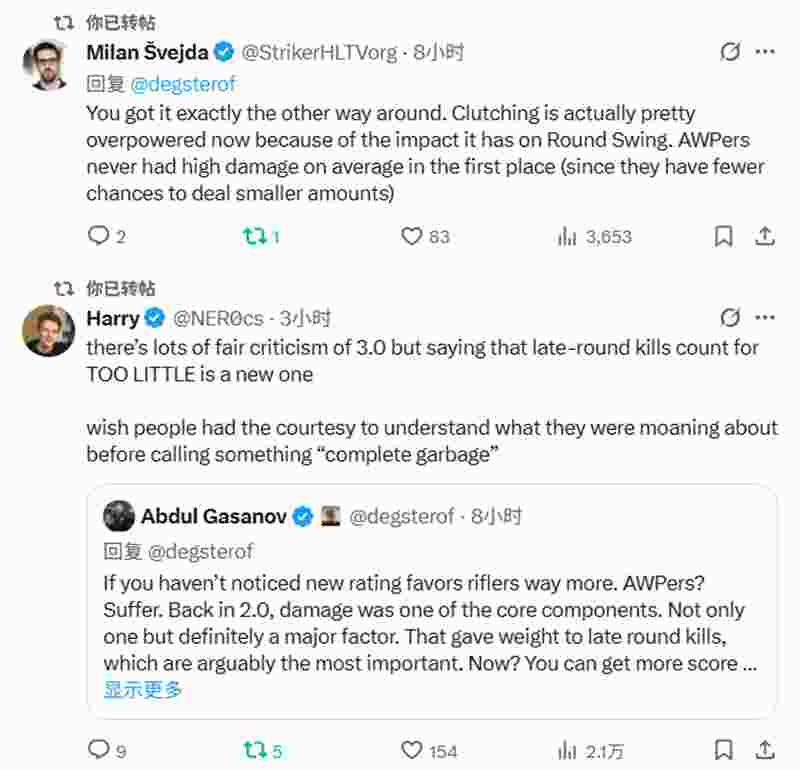The height and width of the screenshot is (770, 800).
Task: Bookmark Milan Švejda's post
Action: (723, 236)
